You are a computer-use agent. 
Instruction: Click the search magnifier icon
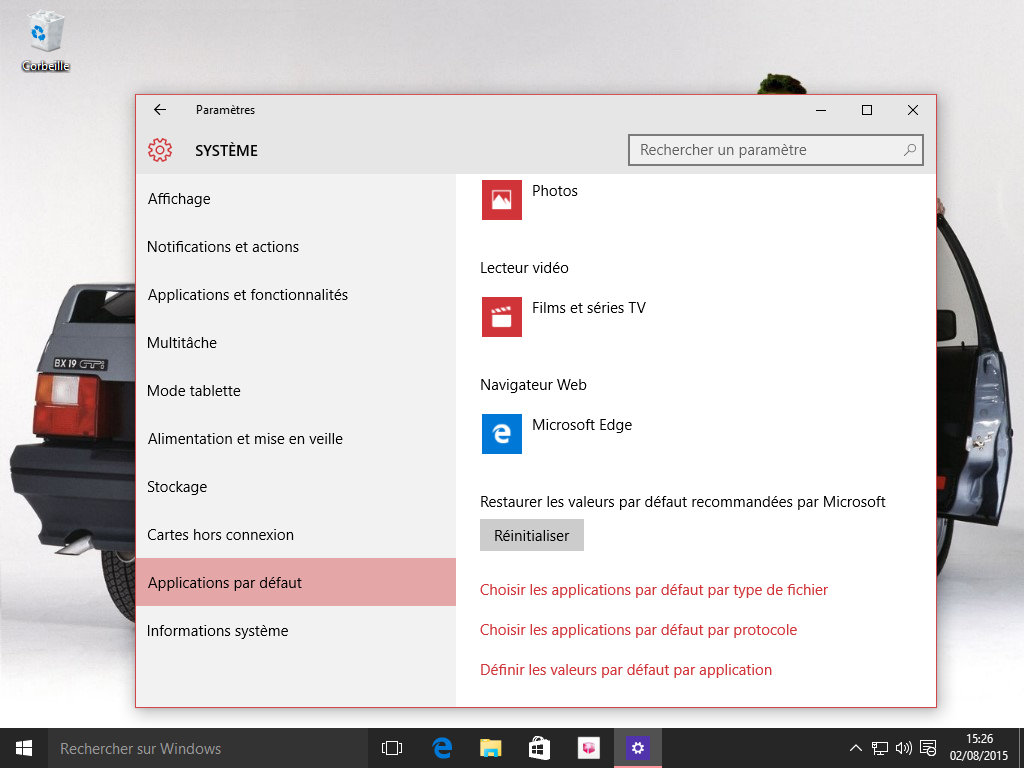[x=909, y=150]
